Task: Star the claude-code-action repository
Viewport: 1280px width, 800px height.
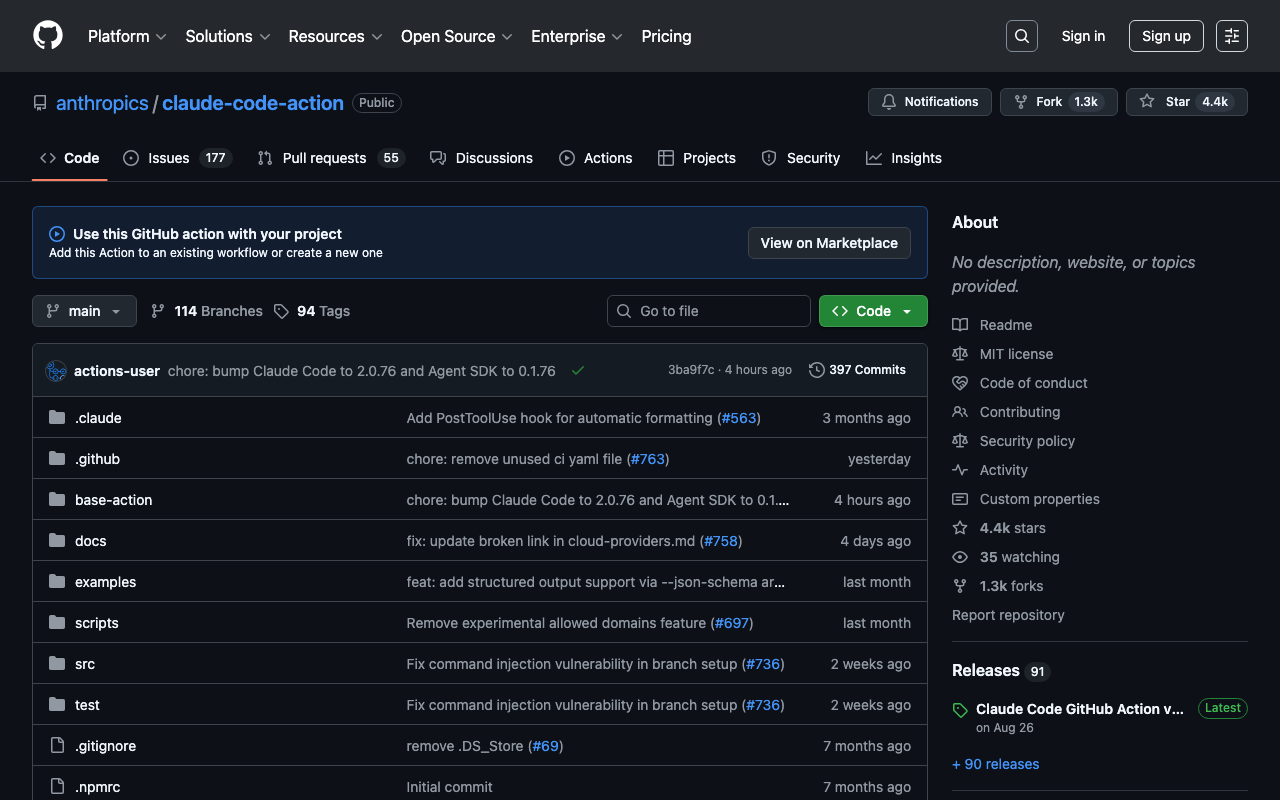Action: click(1186, 102)
